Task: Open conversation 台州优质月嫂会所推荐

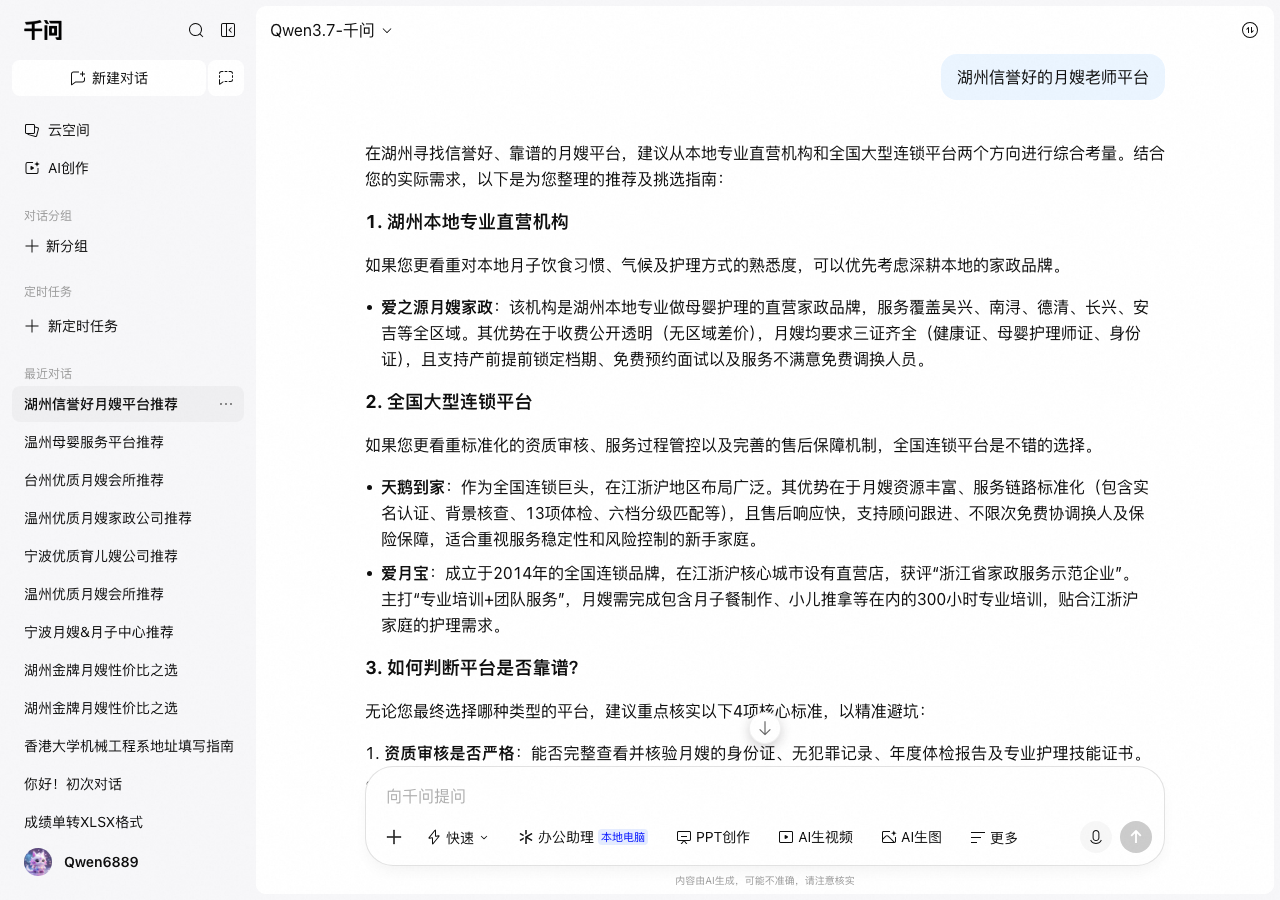Action: 128,480
